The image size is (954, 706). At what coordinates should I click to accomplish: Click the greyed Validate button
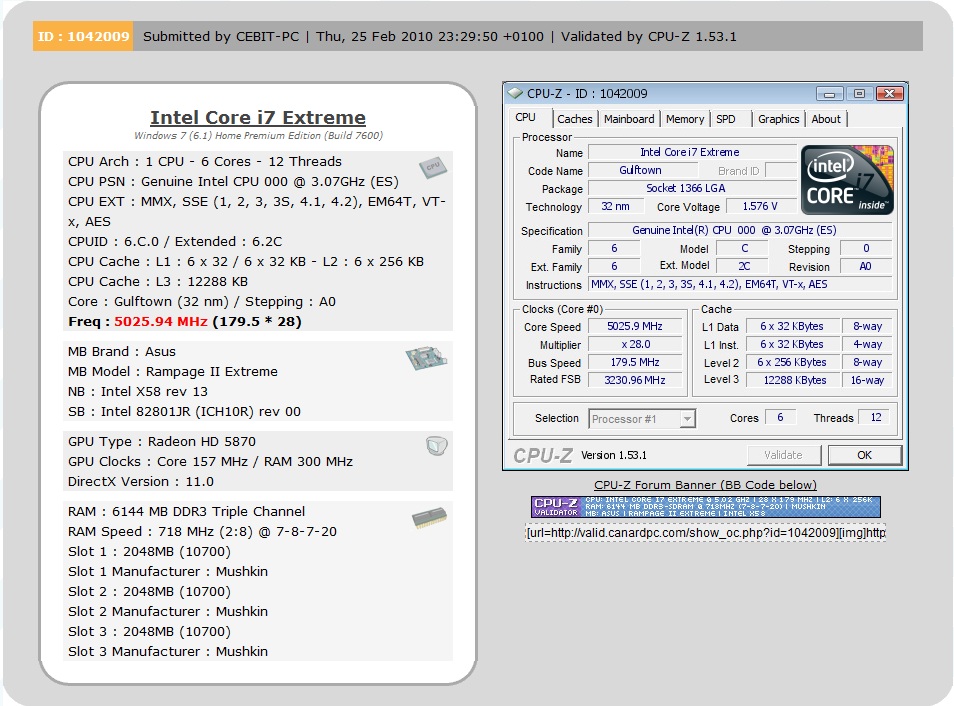[x=783, y=455]
